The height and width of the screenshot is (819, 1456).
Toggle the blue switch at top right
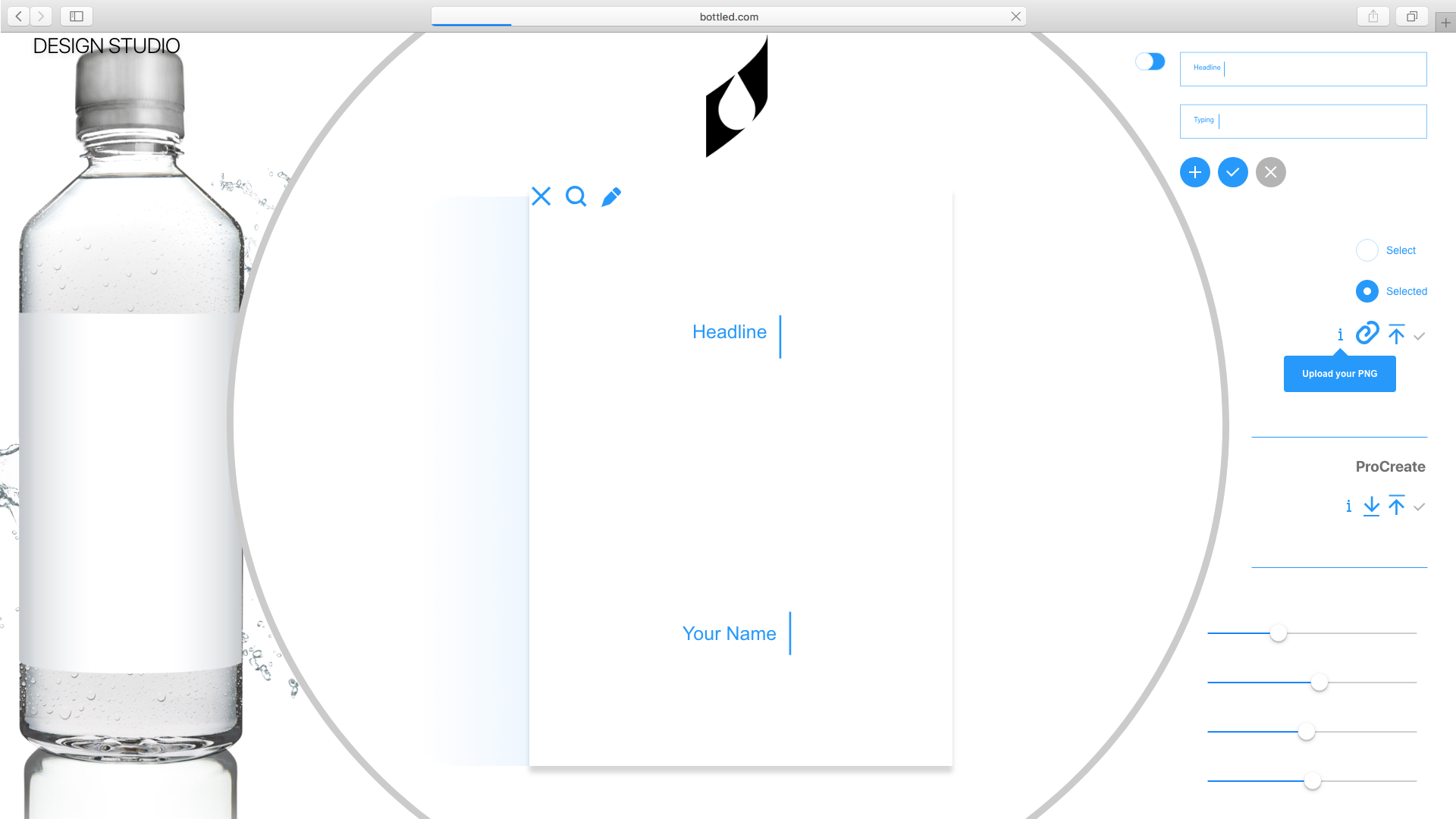click(x=1150, y=62)
